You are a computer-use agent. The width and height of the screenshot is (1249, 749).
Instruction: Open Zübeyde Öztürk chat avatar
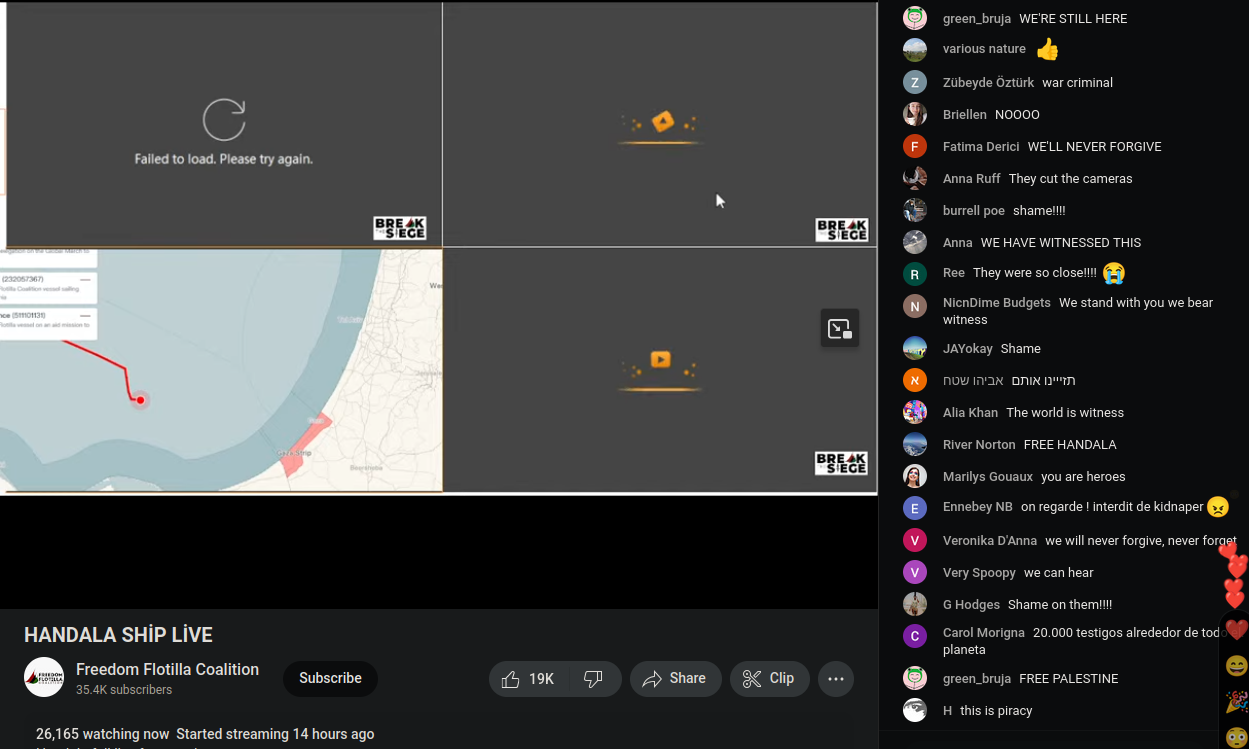click(x=915, y=82)
